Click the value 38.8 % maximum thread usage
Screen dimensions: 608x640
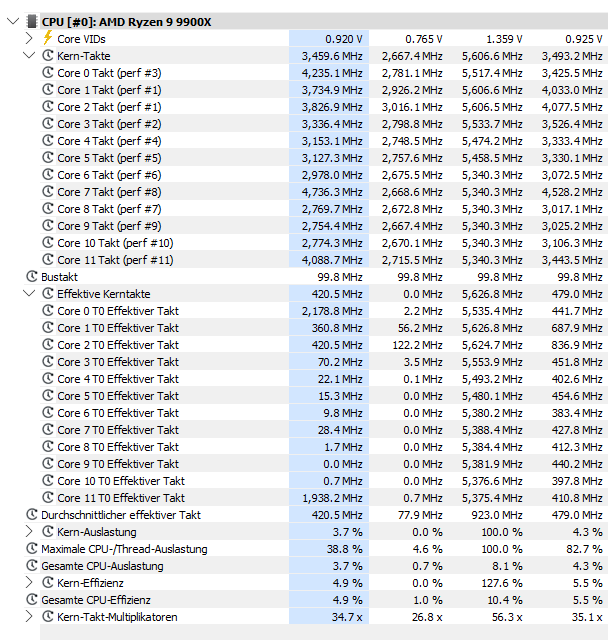click(344, 549)
